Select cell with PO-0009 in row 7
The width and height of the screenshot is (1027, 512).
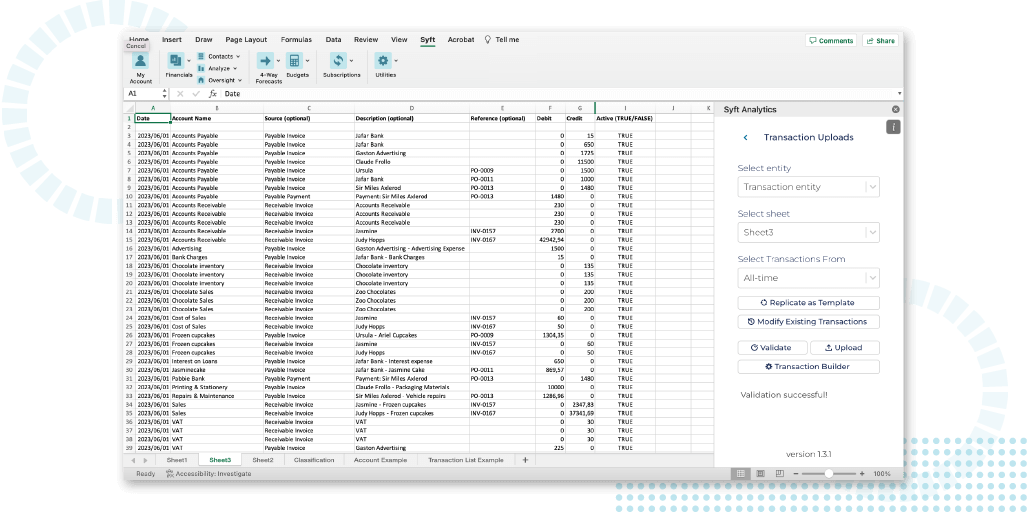[502, 170]
